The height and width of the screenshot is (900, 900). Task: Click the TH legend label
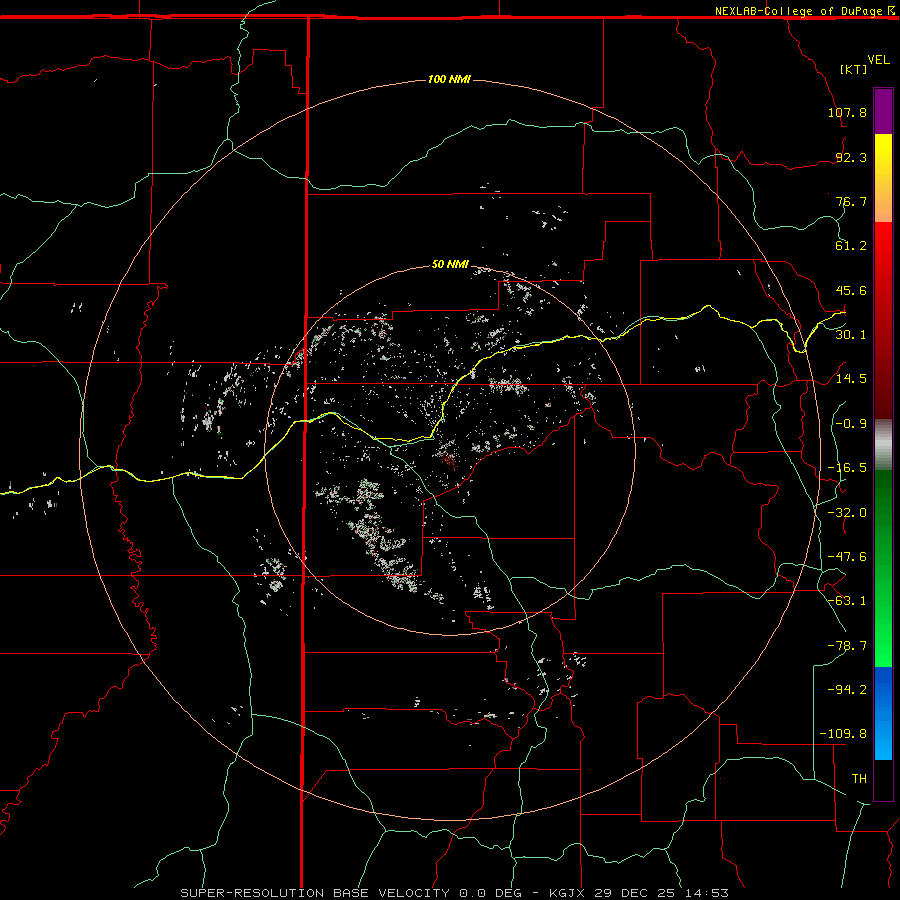[859, 778]
